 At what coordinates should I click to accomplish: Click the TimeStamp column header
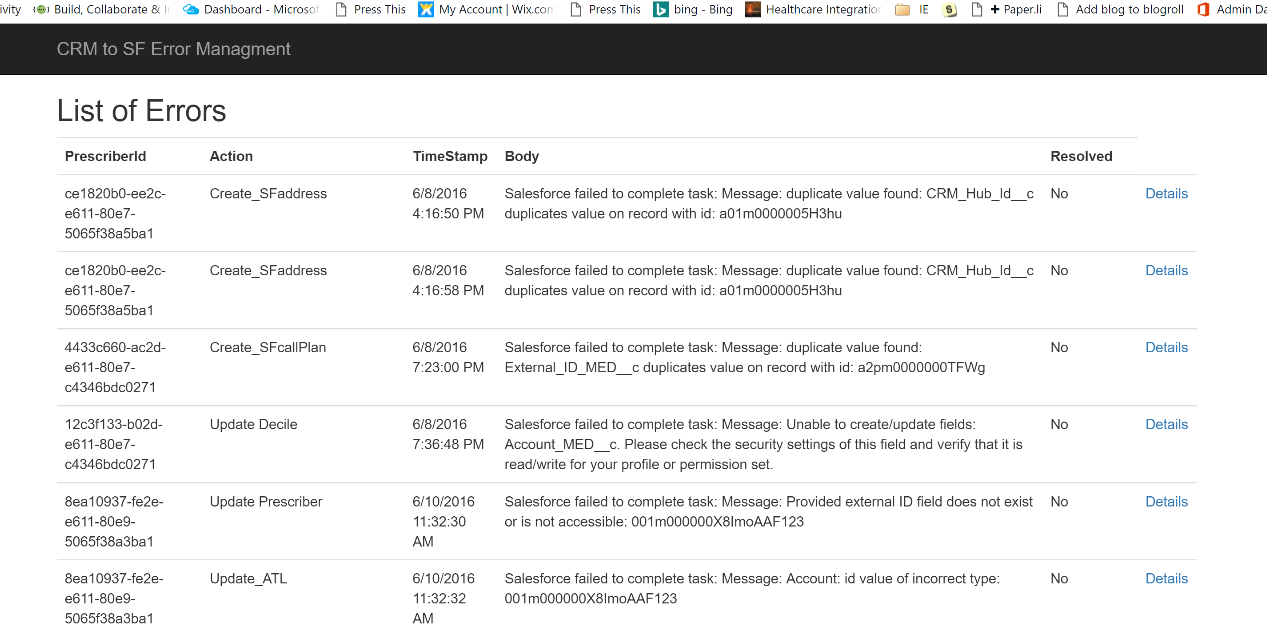(450, 156)
